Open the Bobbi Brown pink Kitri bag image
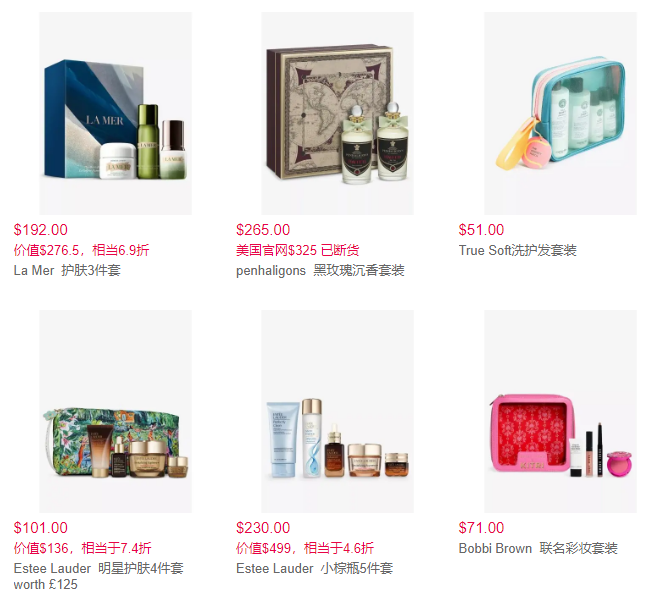The height and width of the screenshot is (601, 655). [x=560, y=411]
